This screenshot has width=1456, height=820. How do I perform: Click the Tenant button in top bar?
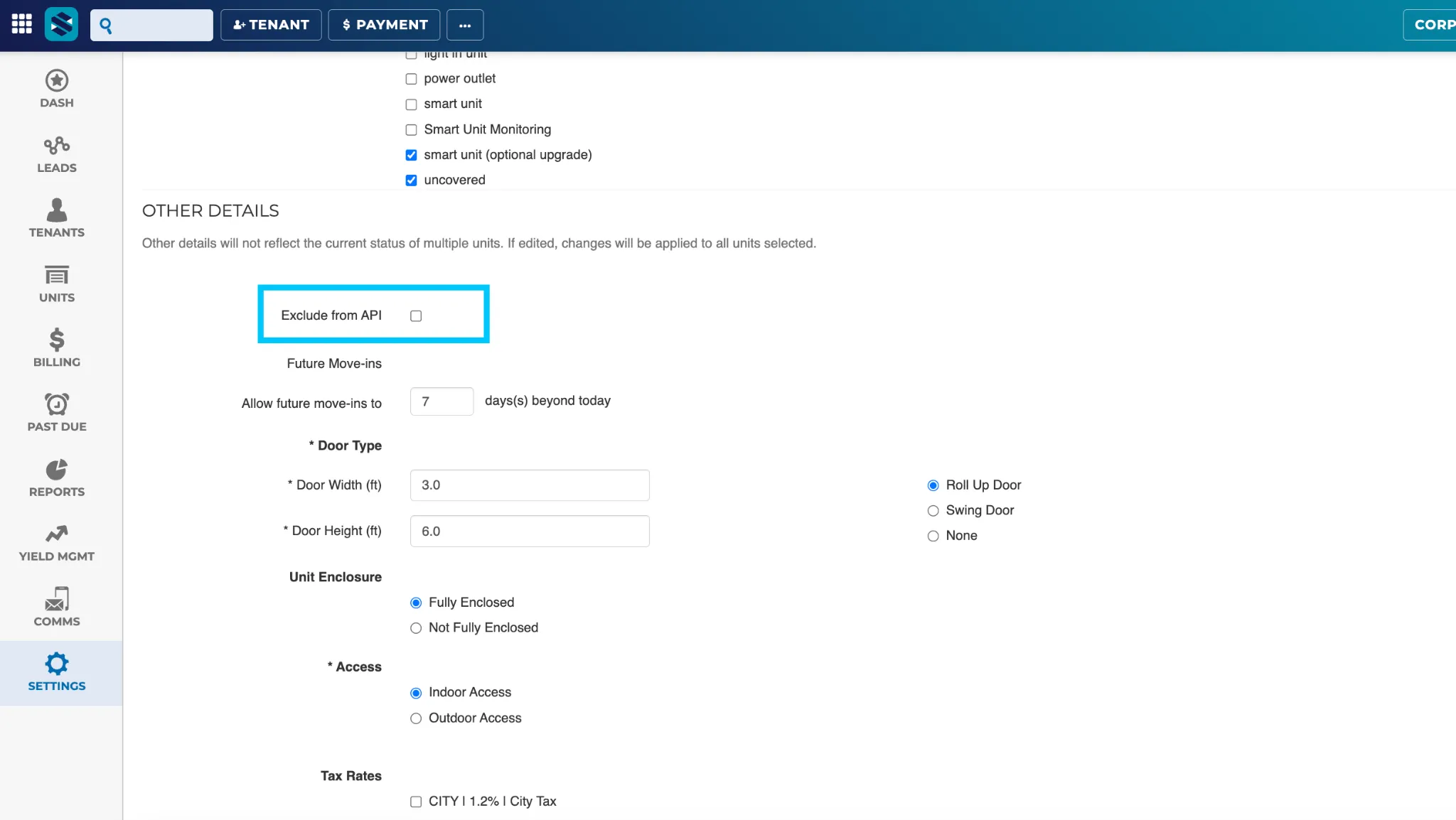(x=271, y=25)
